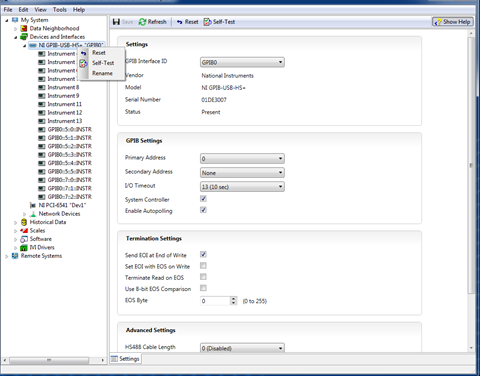Run Self-Test from the toolbar
The width and height of the screenshot is (480, 376).
tap(219, 22)
